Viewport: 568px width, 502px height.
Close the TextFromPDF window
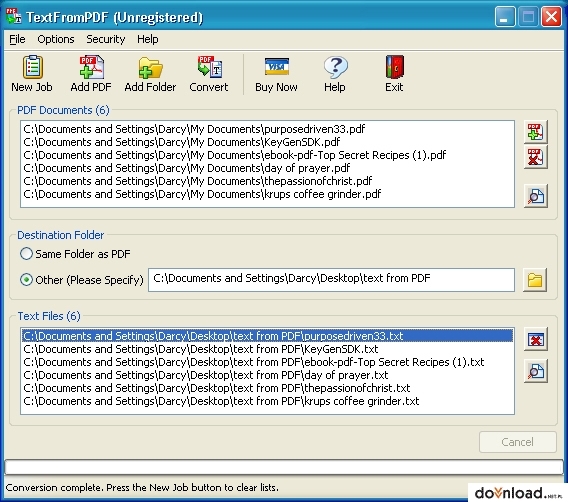[551, 17]
